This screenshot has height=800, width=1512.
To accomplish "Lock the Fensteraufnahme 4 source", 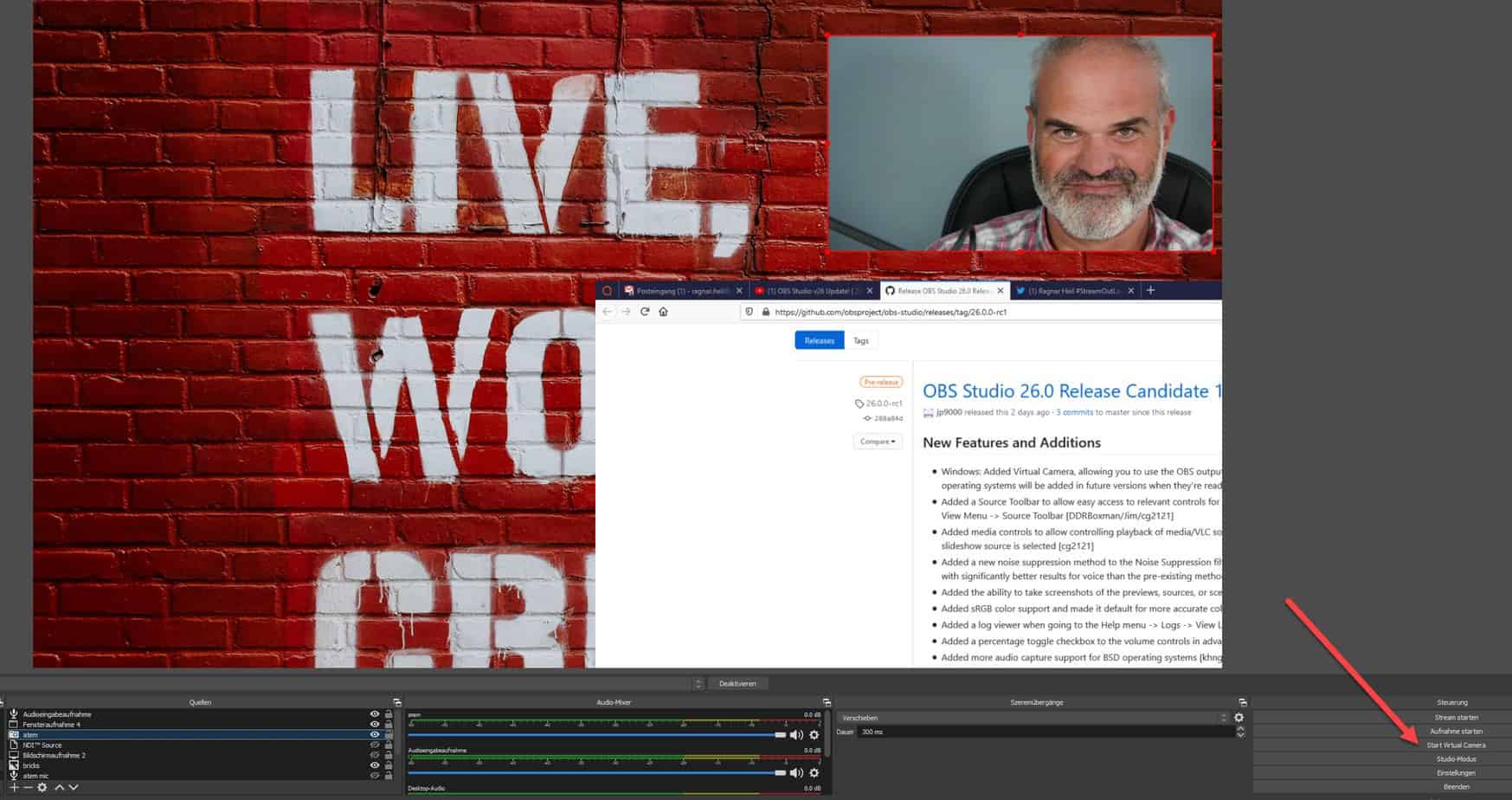I will point(388,725).
